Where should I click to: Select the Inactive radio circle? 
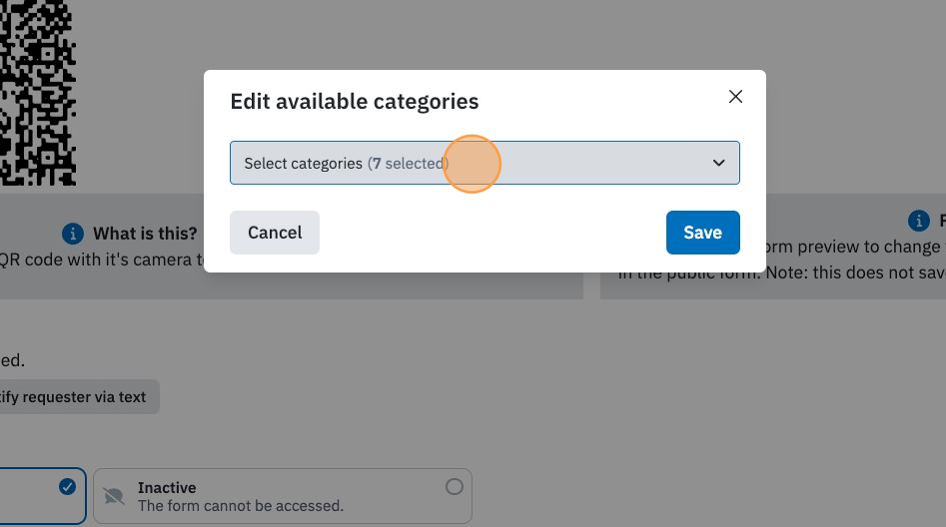point(454,487)
